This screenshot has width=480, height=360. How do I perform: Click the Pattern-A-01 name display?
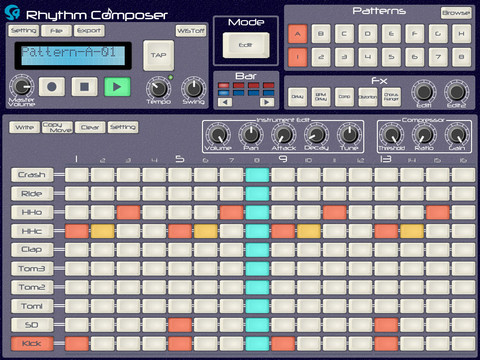point(73,55)
